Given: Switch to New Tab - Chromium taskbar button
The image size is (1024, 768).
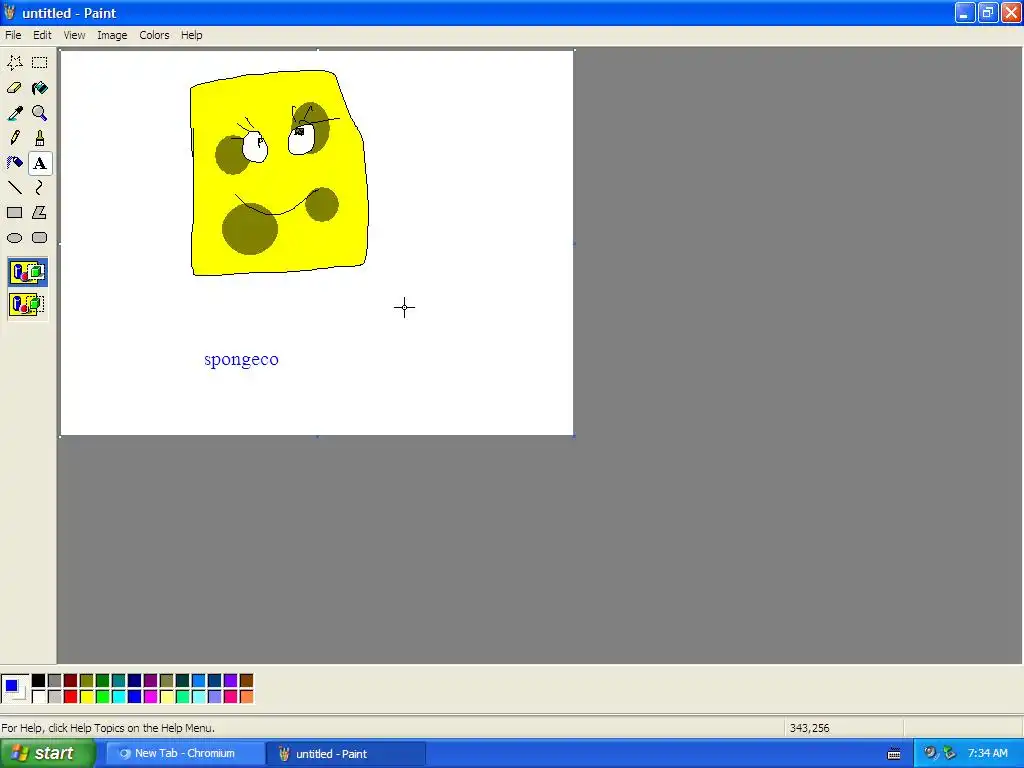Looking at the screenshot, I should [185, 754].
